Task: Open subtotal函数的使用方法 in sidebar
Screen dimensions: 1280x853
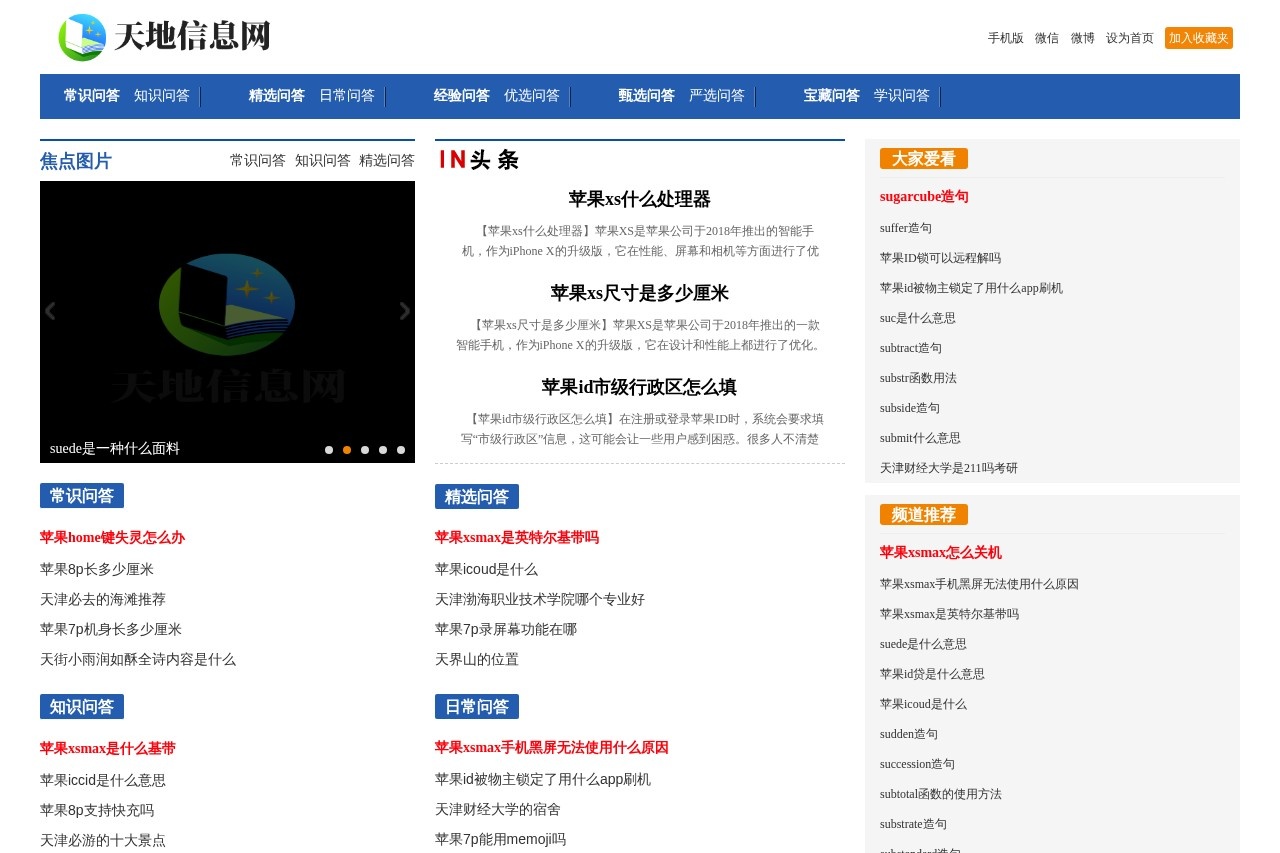Action: (941, 794)
